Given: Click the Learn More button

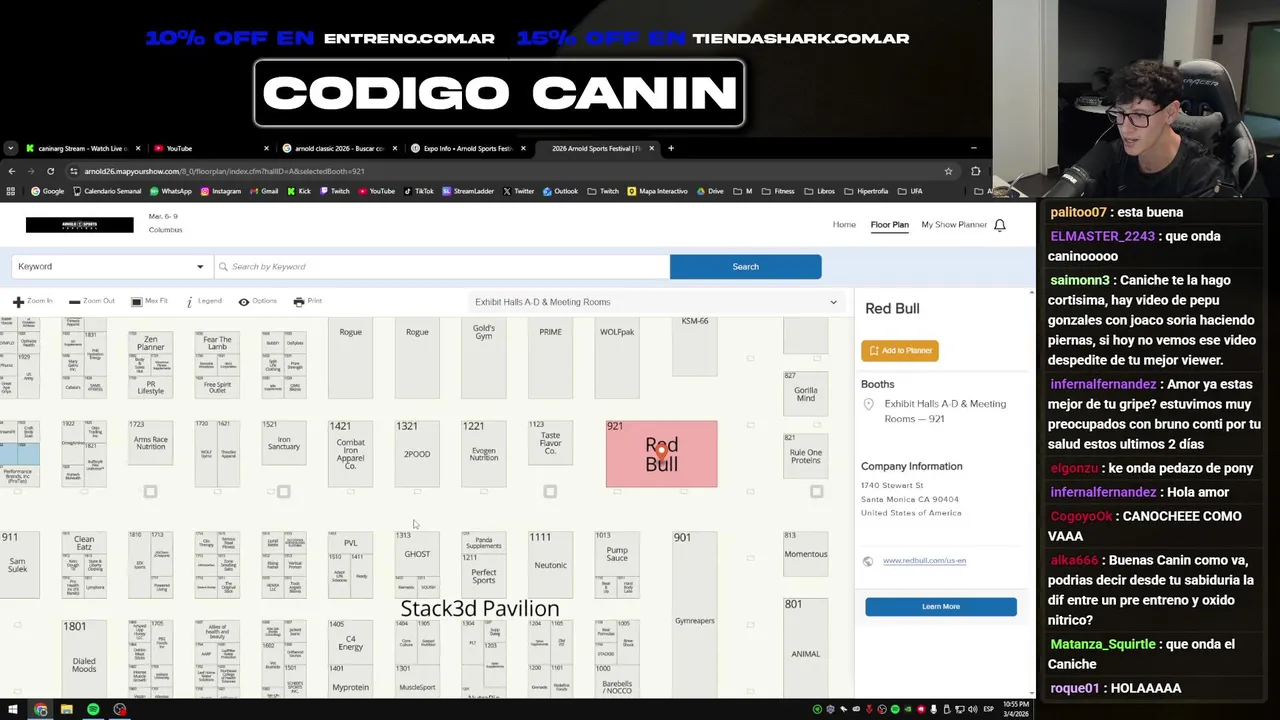Looking at the screenshot, I should coord(941,607).
